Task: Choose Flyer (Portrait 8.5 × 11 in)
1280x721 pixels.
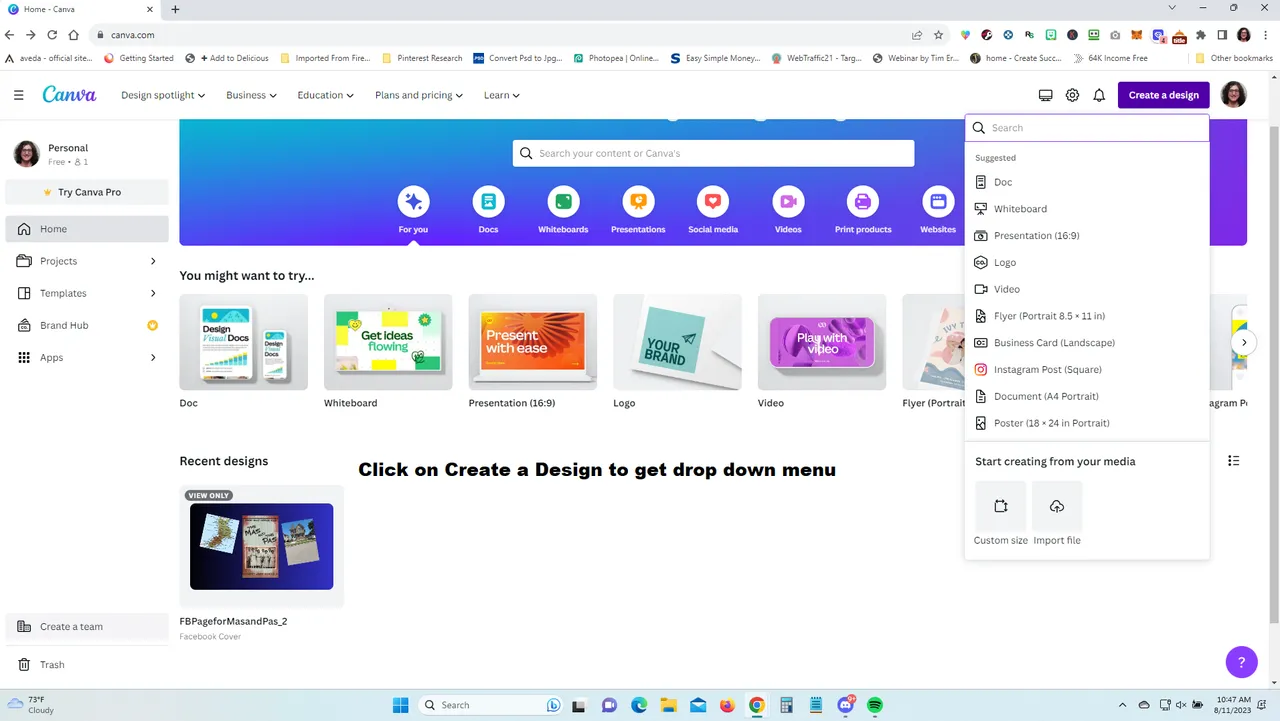Action: 1087,316
